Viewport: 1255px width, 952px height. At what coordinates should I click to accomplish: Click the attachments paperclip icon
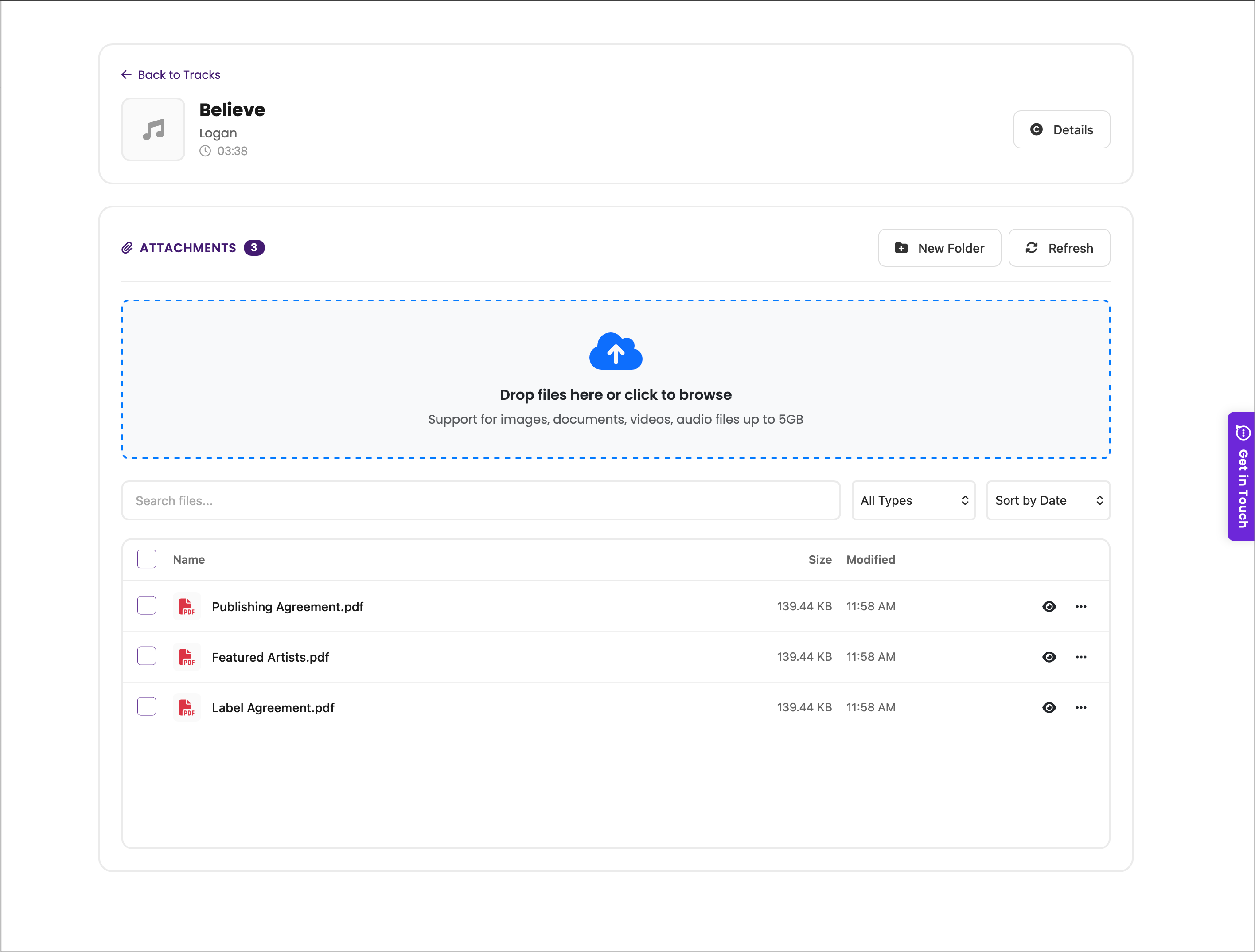click(127, 248)
